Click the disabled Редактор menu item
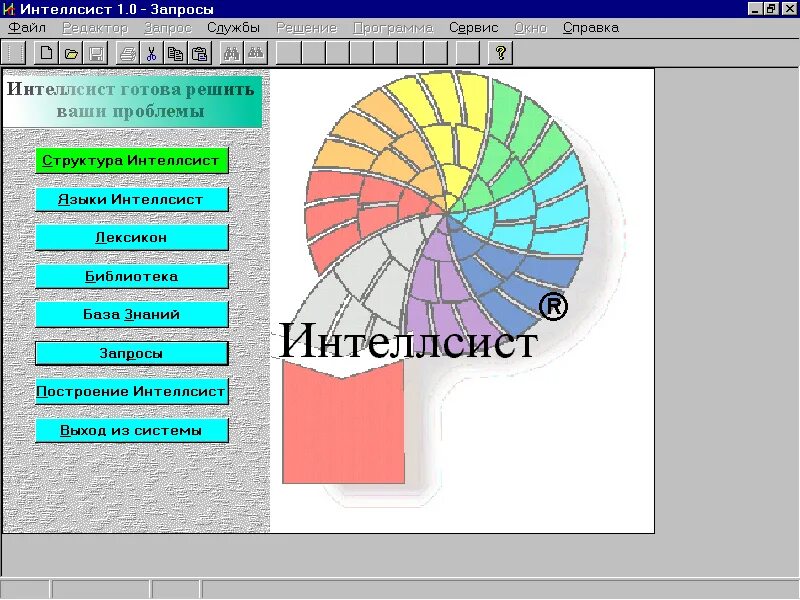 [95, 28]
